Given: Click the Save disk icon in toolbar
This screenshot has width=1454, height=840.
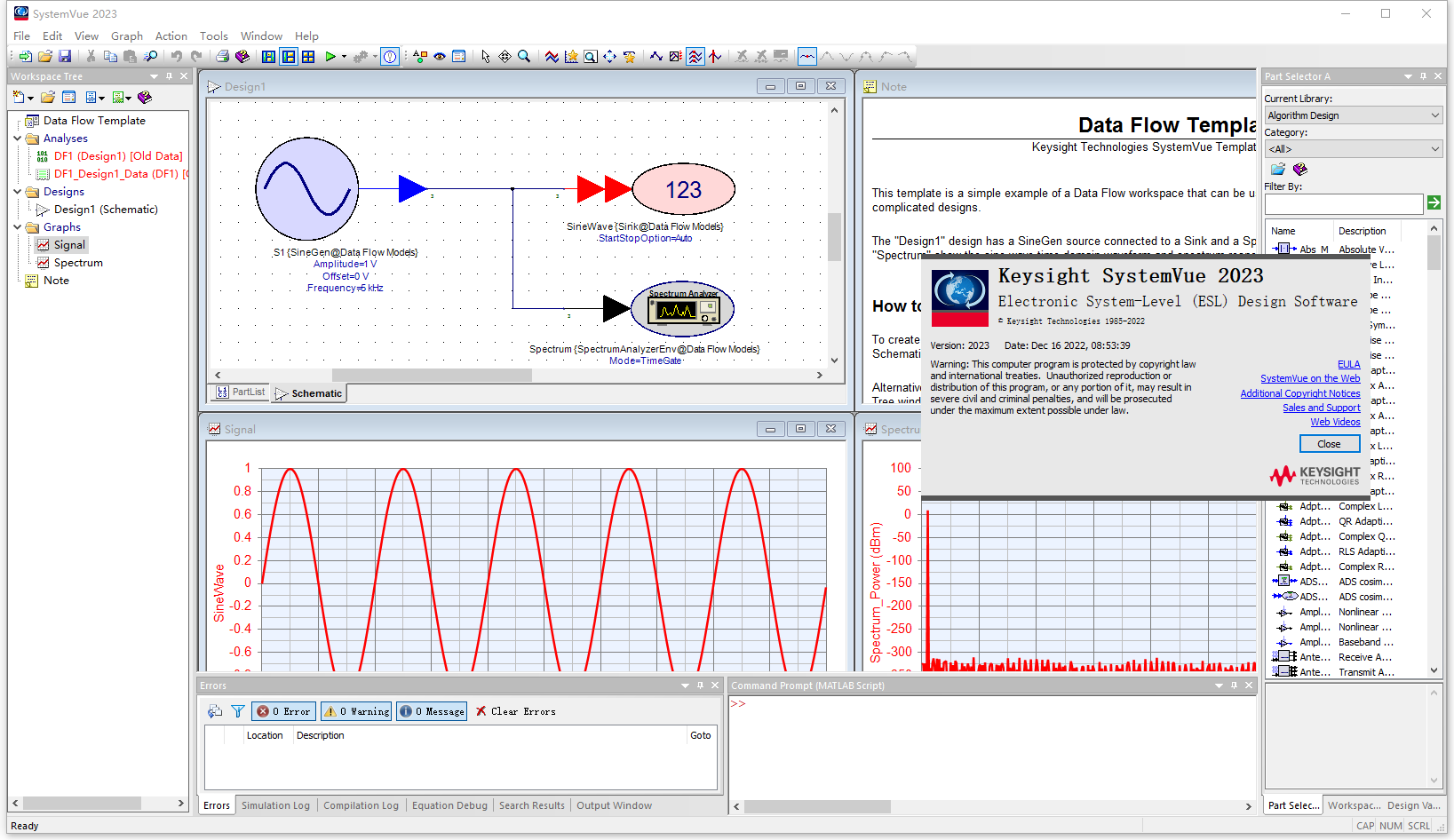Looking at the screenshot, I should click(x=65, y=57).
